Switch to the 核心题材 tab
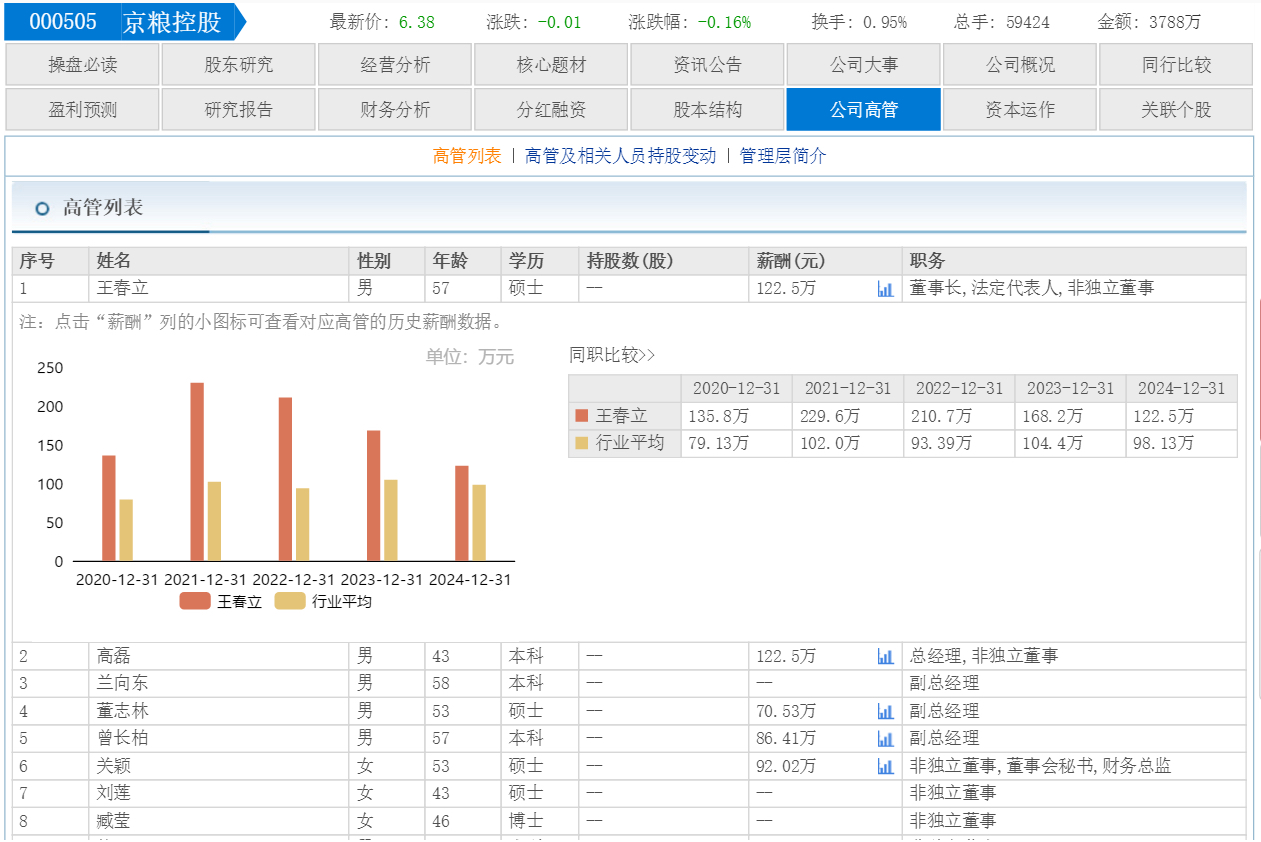This screenshot has height=842, width=1261. (x=551, y=65)
